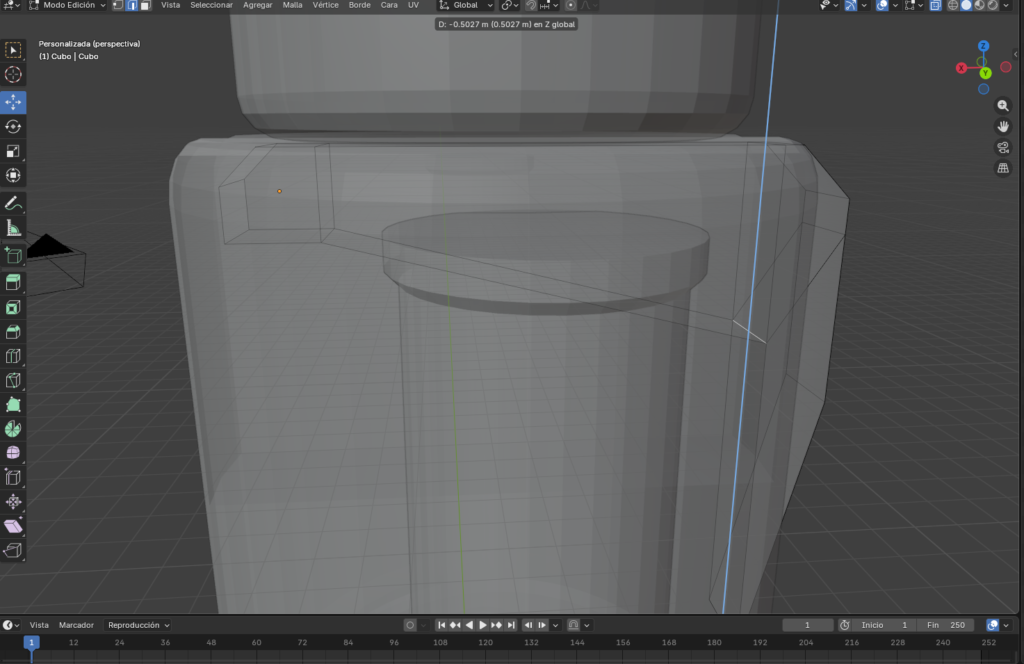Select the Inset Faces tool

click(13, 308)
